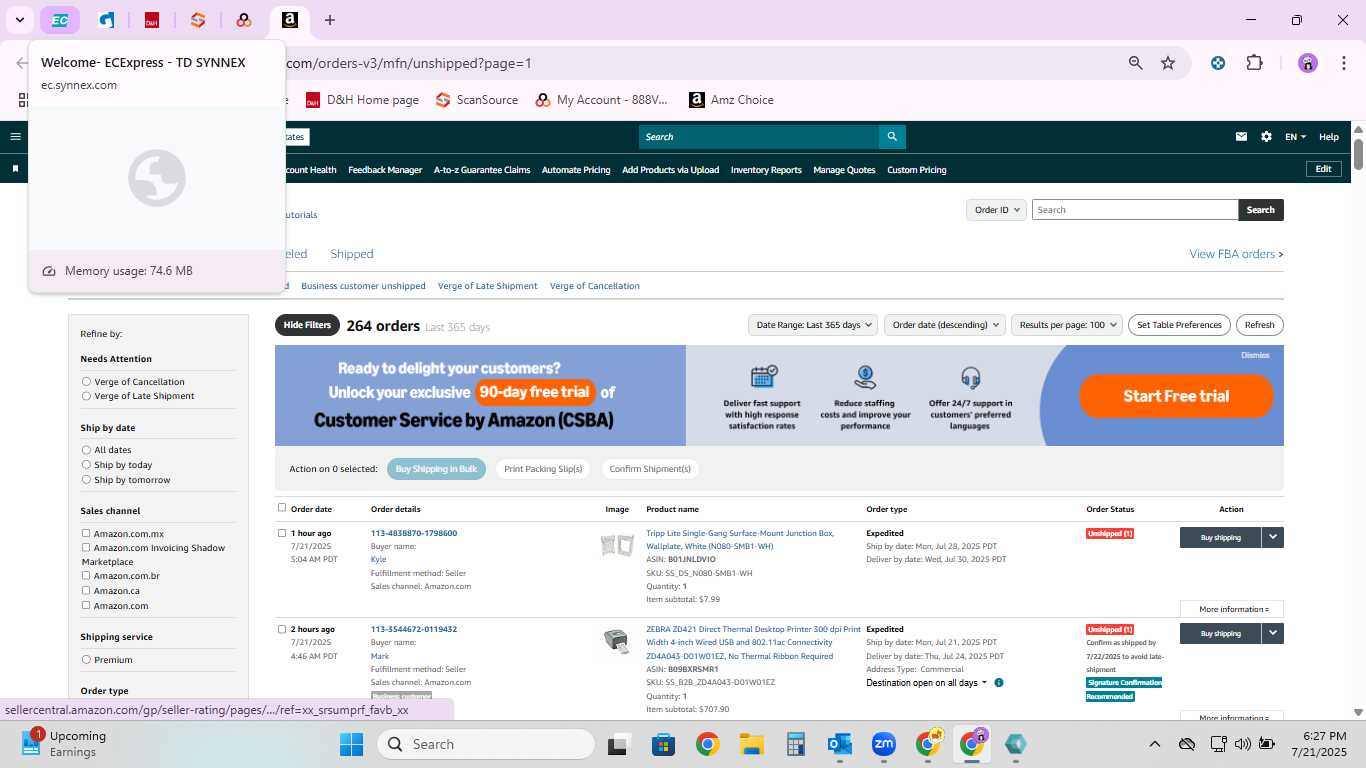Open Manage Quotes menu item
Screen dimensions: 1366x768
845,170
